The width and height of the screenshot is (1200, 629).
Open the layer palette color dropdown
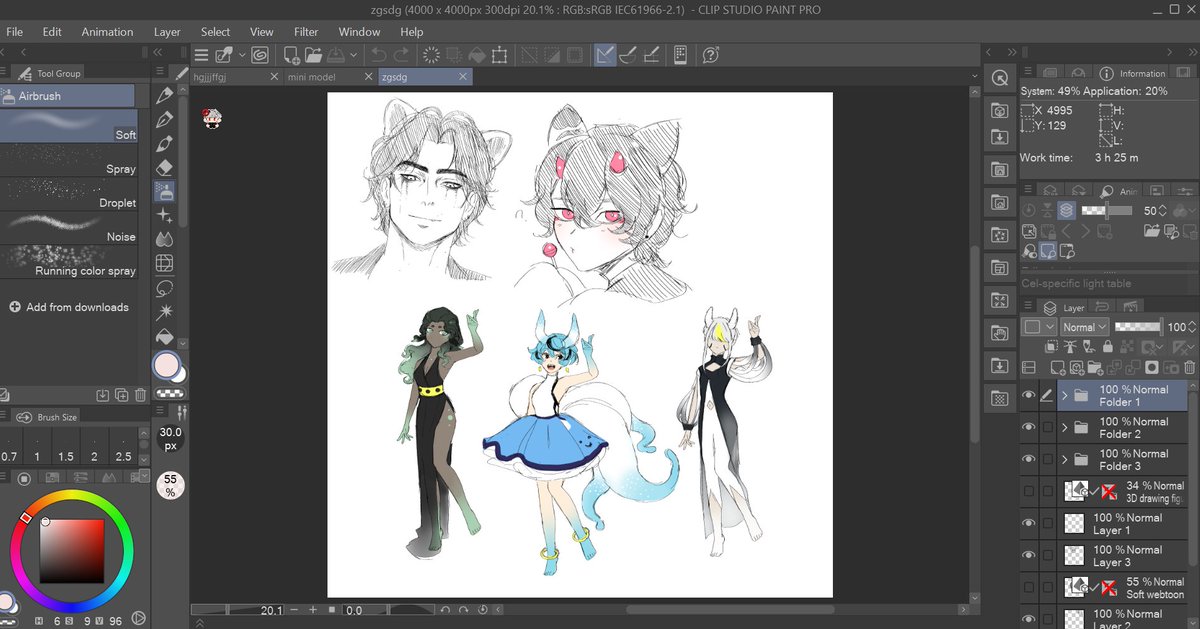pyautogui.click(x=1040, y=327)
